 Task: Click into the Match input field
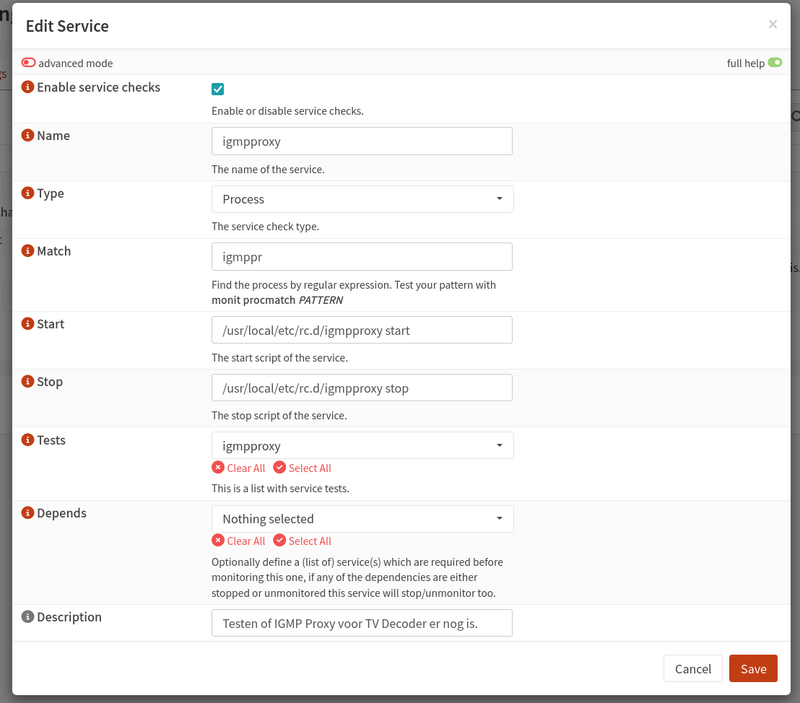point(362,257)
